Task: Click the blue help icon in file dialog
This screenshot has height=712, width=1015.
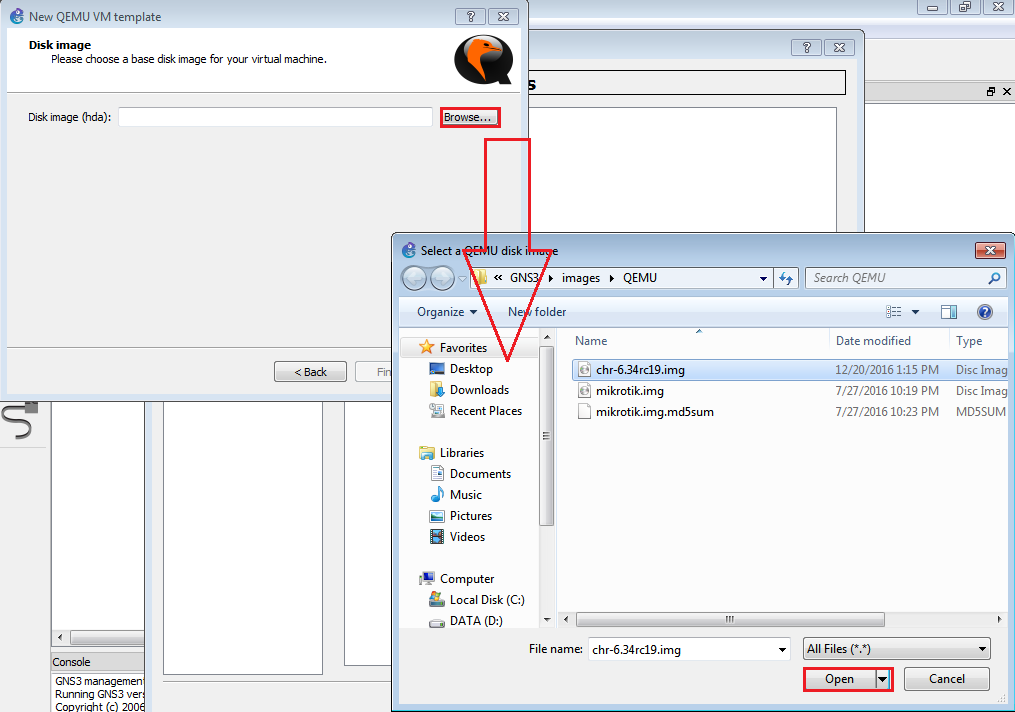Action: click(x=985, y=312)
